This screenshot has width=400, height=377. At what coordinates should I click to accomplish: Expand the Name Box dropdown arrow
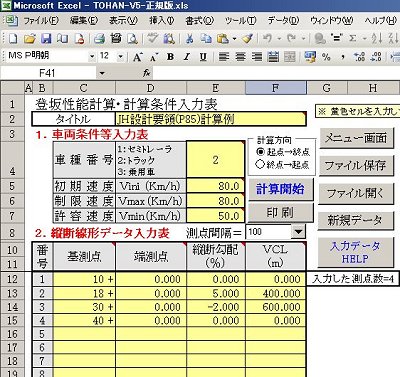point(102,73)
